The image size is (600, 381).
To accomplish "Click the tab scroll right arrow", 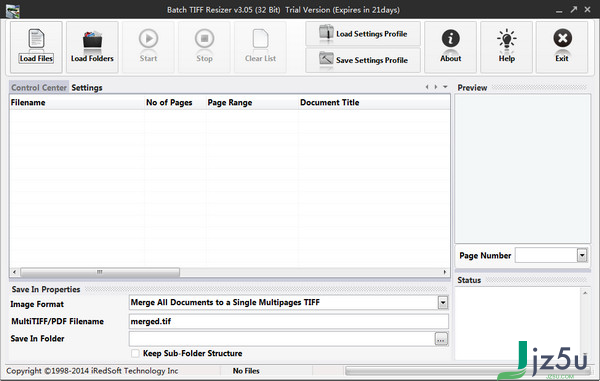I will (436, 87).
